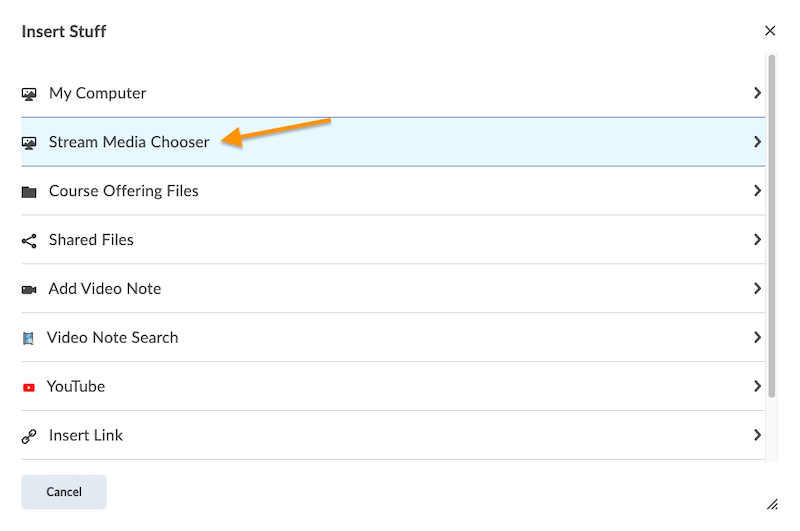Image resolution: width=800 pixels, height=531 pixels.
Task: Click the Insert Link chain icon
Action: (29, 436)
